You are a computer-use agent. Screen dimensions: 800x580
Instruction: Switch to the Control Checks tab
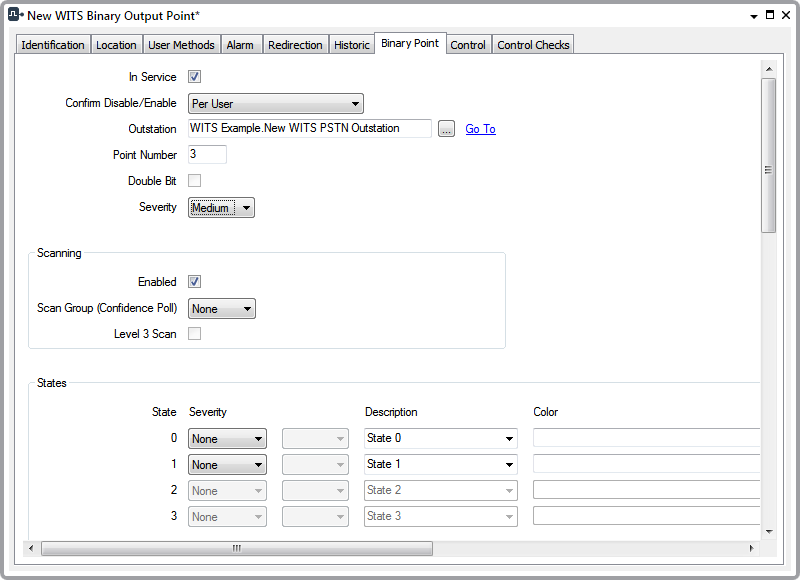point(532,44)
